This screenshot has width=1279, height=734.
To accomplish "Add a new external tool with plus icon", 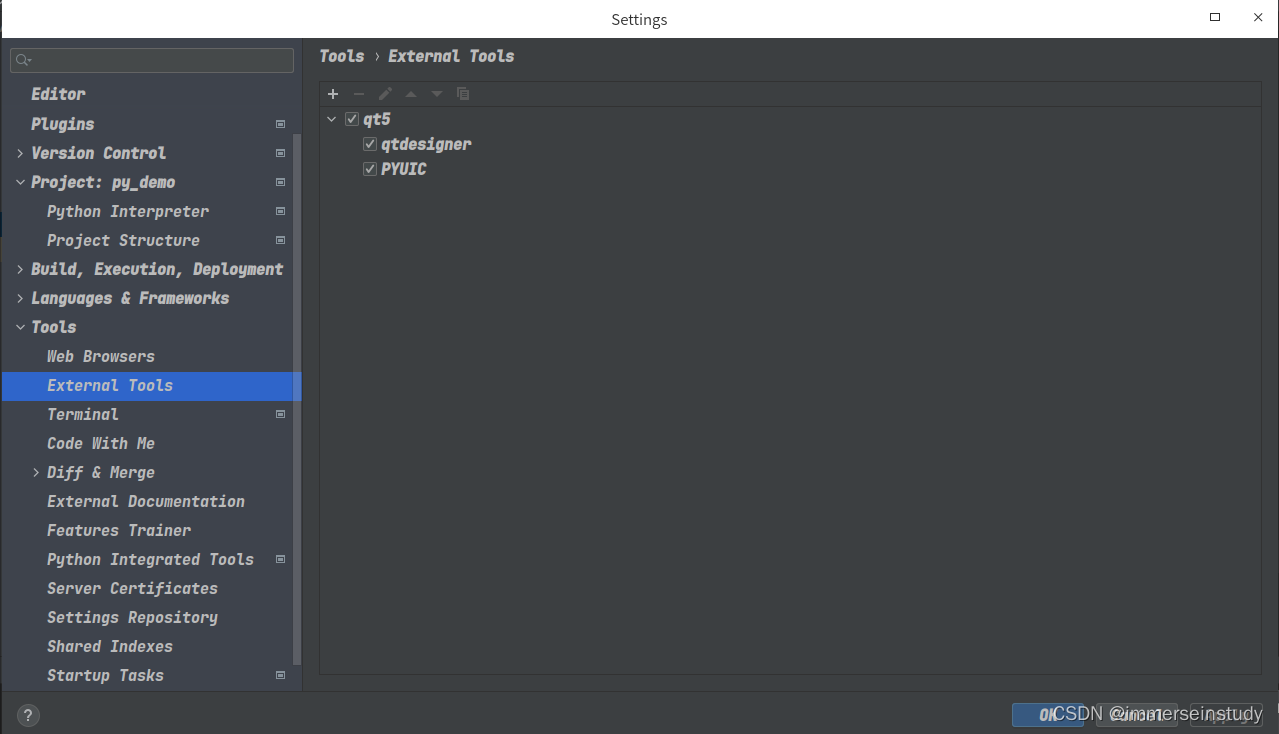I will pyautogui.click(x=333, y=94).
